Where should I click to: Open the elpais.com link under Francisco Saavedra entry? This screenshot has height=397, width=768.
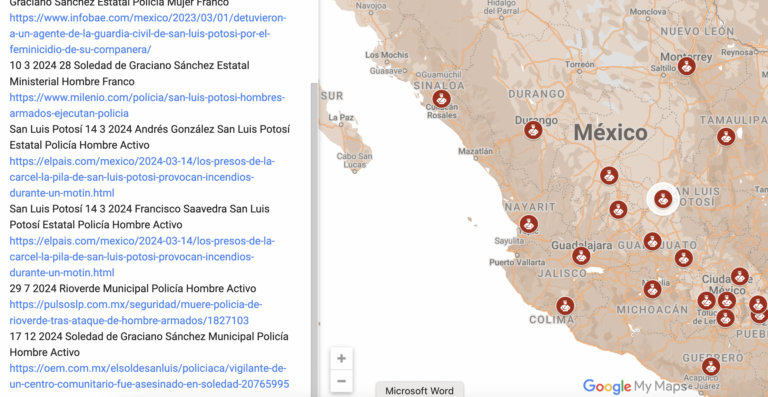[142, 257]
